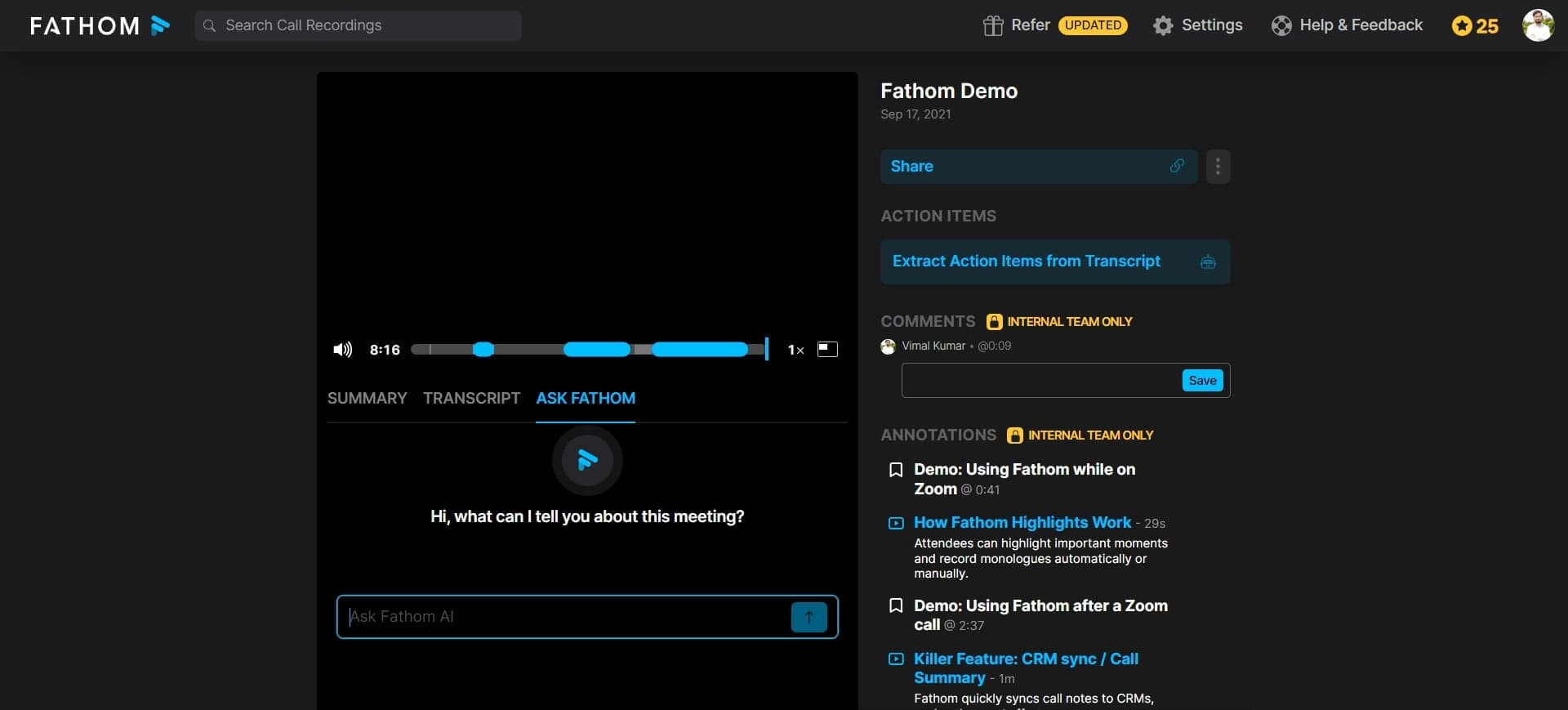Focus the Search Call Recordings field
This screenshot has height=710, width=1568.
coord(358,25)
